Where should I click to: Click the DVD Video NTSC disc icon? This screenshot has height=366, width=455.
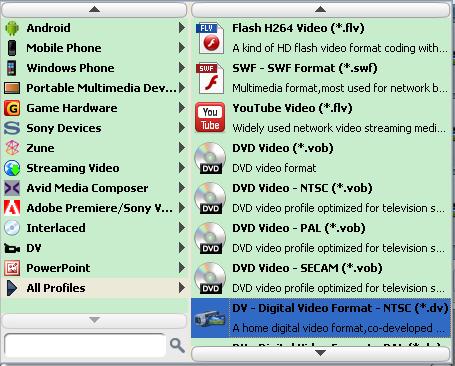210,198
